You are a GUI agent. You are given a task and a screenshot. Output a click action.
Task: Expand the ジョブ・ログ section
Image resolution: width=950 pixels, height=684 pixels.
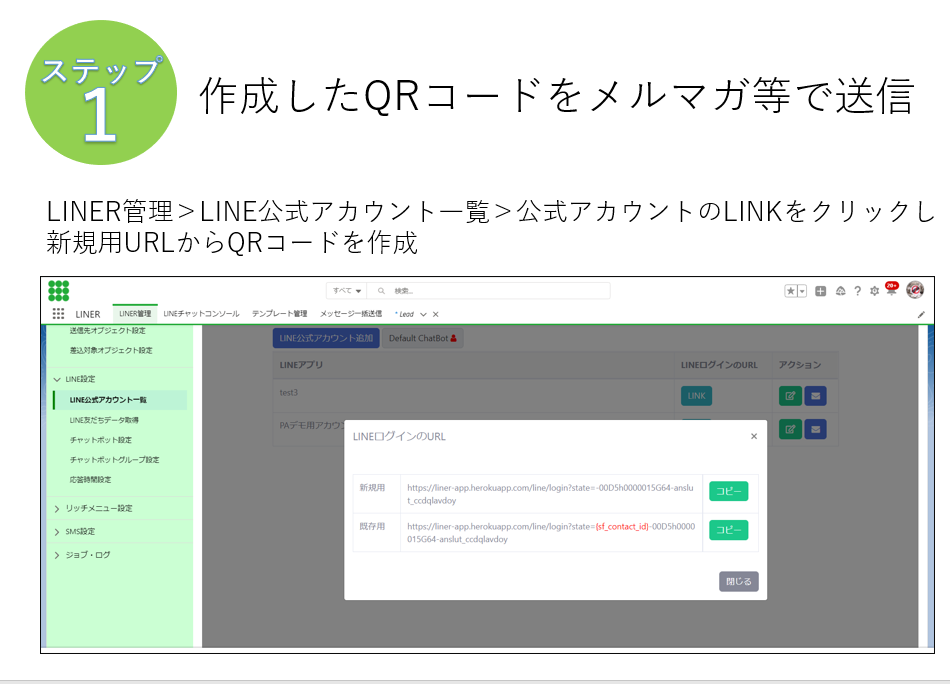57,555
